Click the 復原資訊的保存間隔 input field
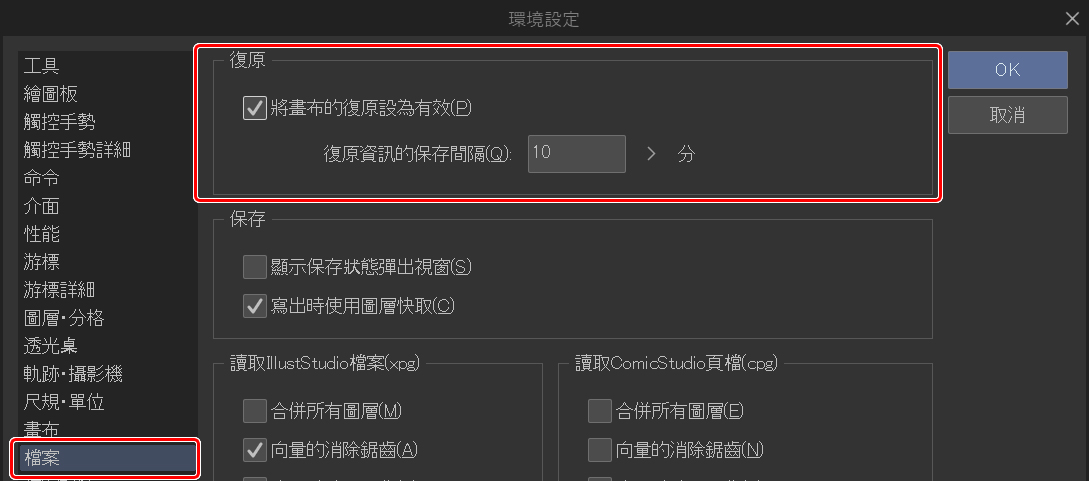 tap(576, 154)
